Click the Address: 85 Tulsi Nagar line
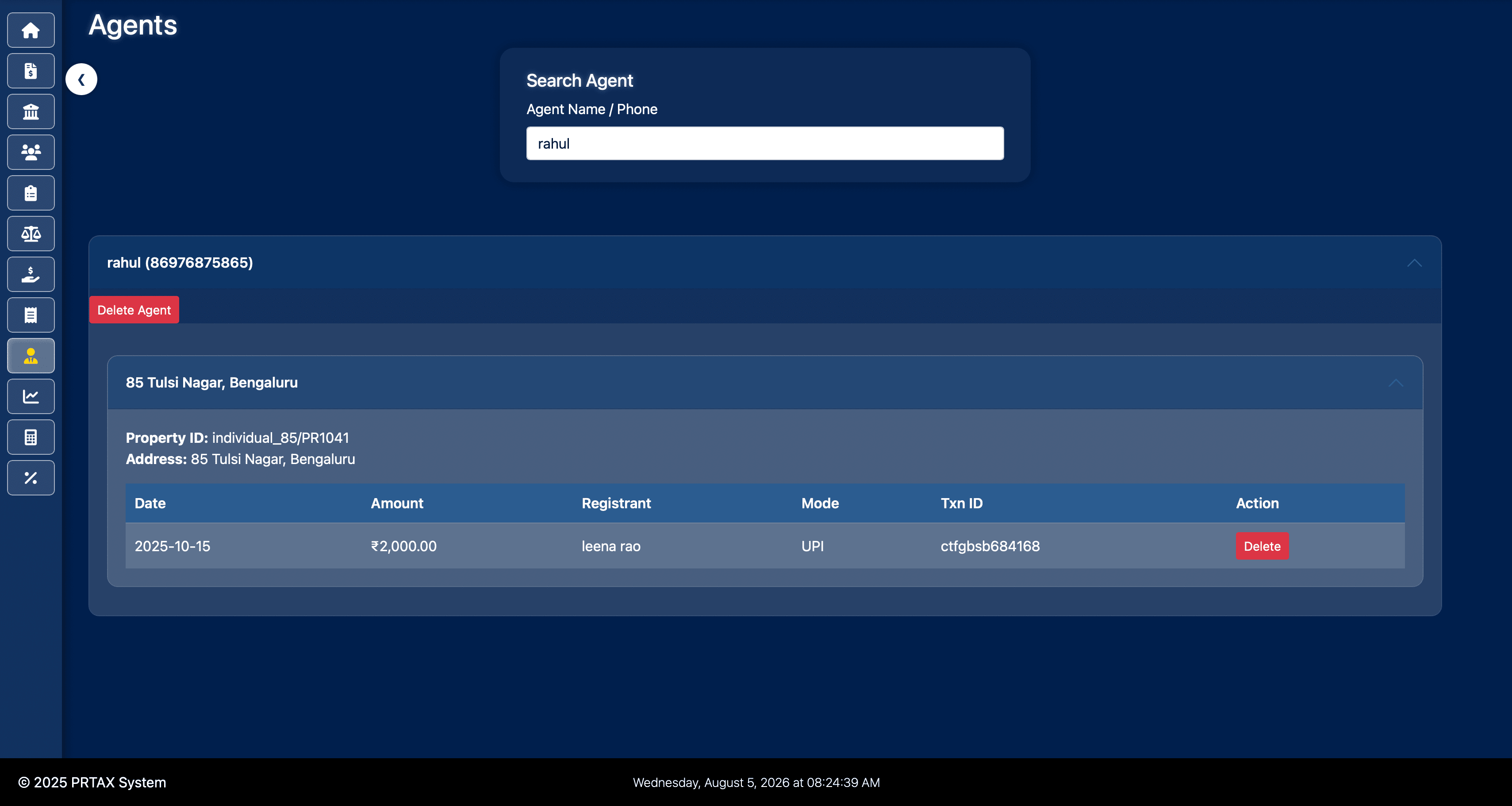1512x806 pixels. 240,459
